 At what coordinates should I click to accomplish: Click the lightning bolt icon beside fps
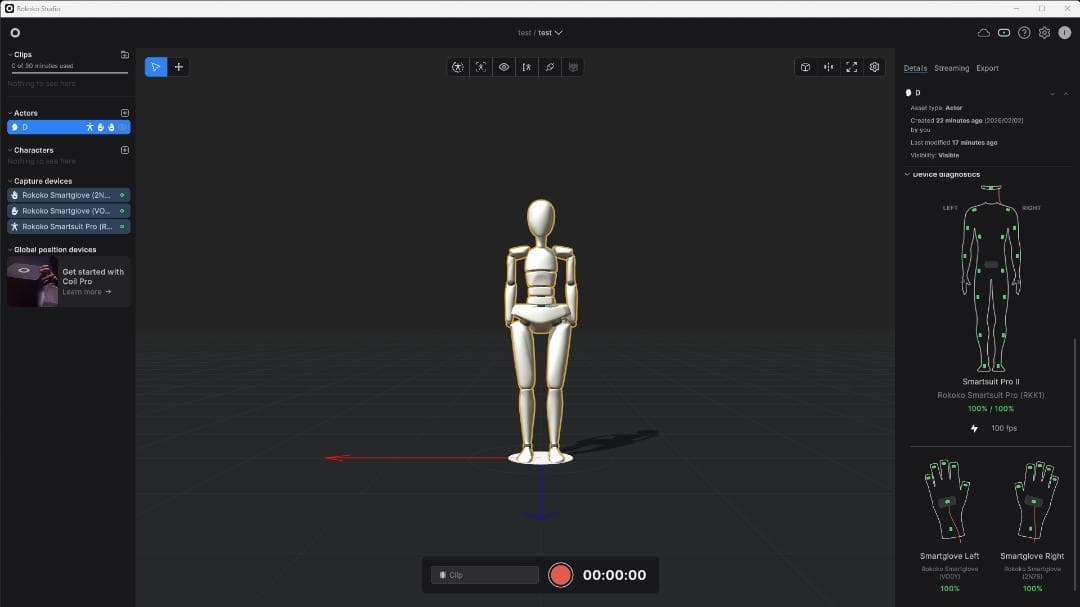974,429
